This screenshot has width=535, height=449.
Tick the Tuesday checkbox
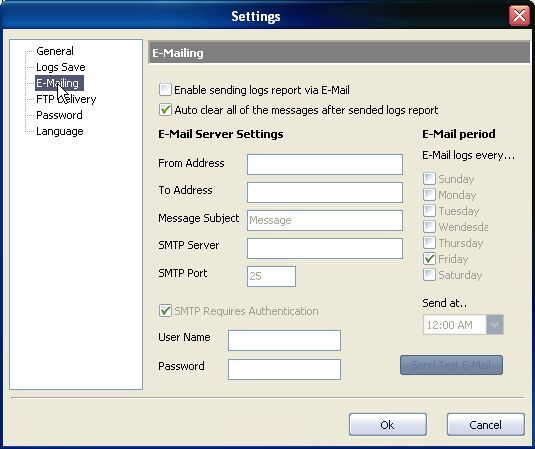click(429, 211)
